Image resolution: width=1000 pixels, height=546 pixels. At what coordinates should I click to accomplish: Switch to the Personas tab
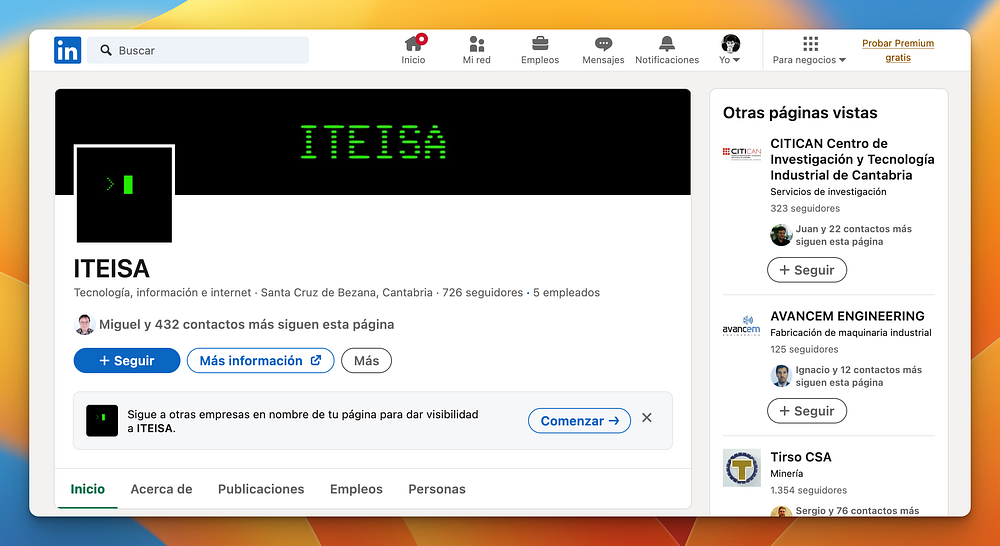tap(437, 489)
